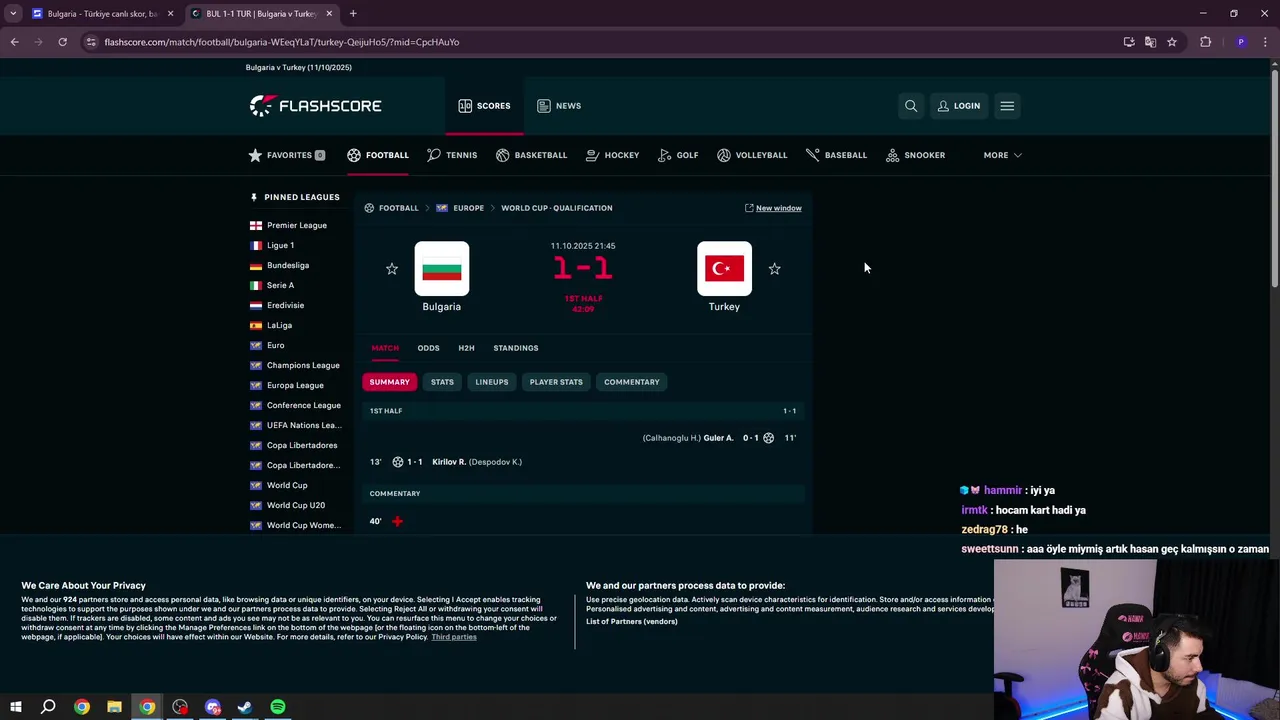Select the HOCKEY sport

pyautogui.click(x=612, y=155)
